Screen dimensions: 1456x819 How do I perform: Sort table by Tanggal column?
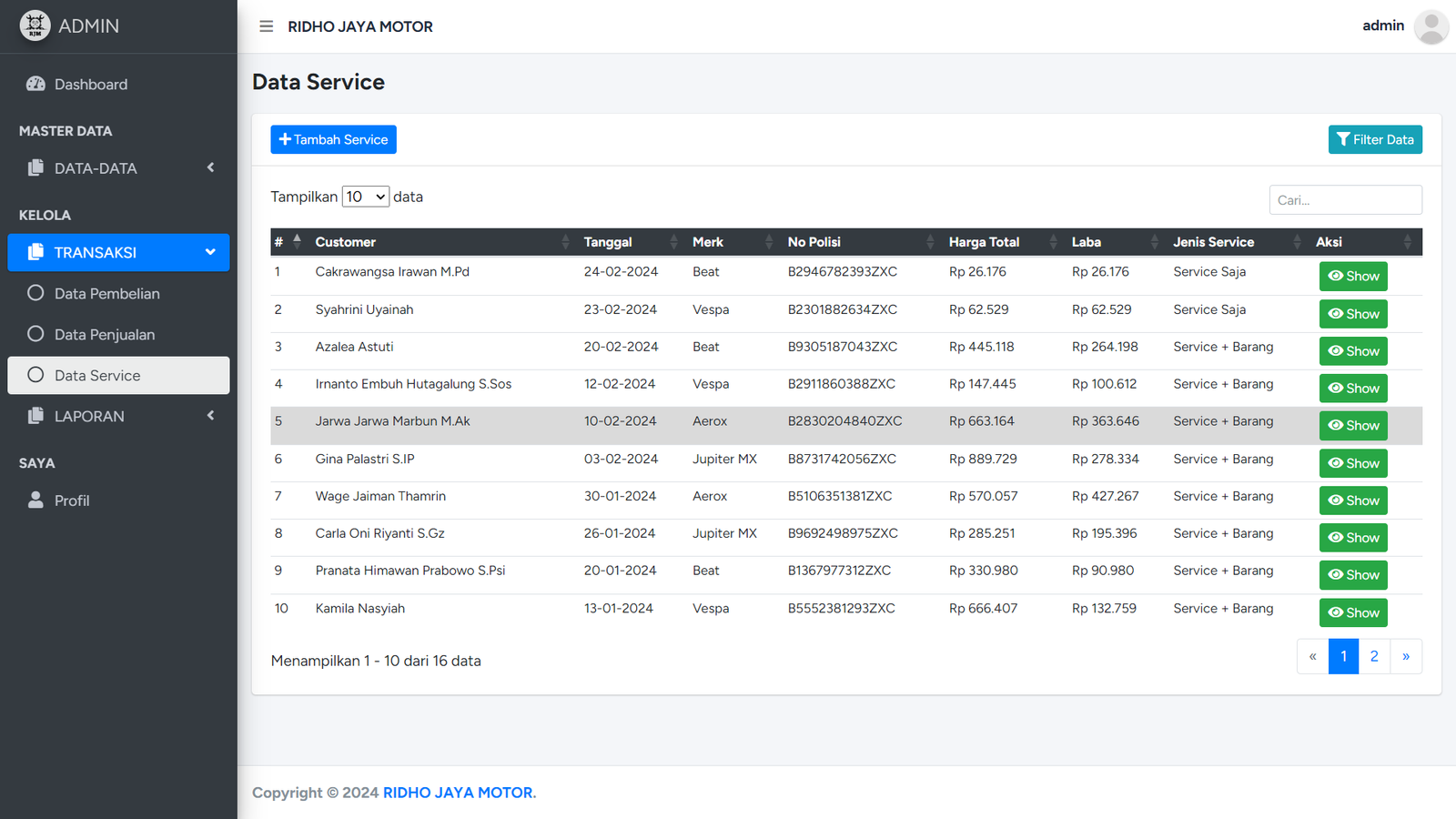point(673,242)
